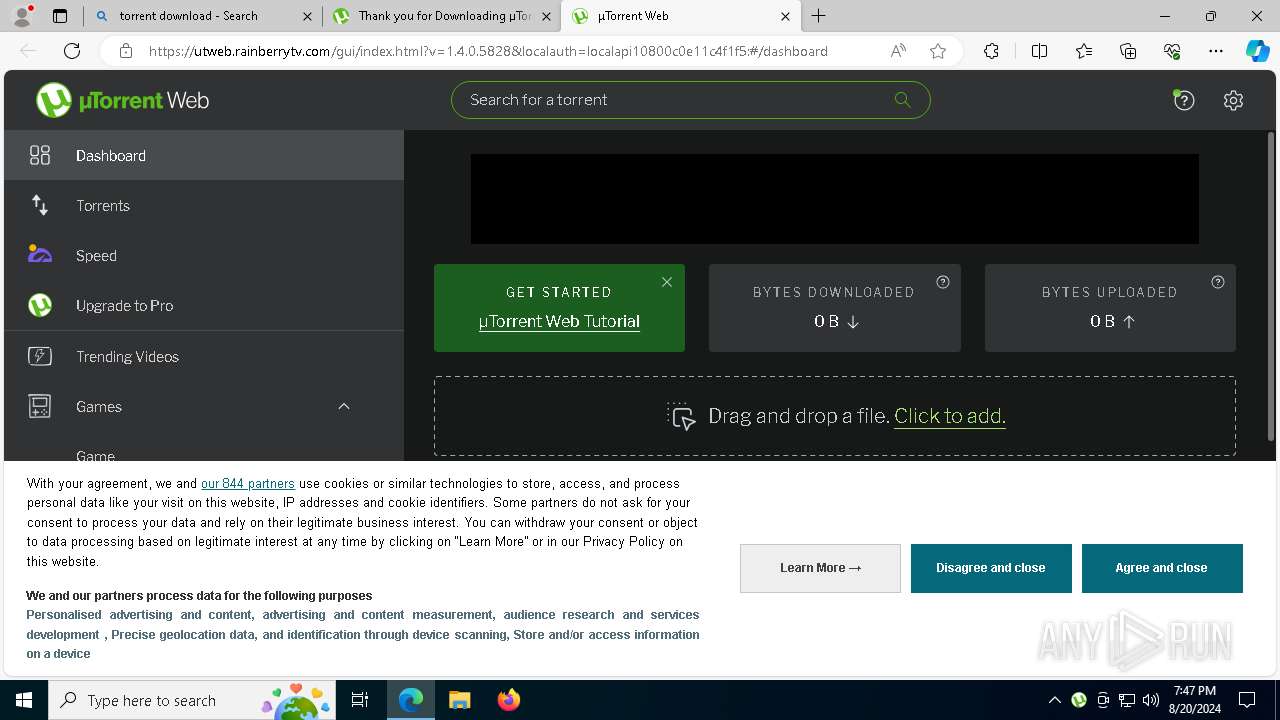Open the 'our 844 partners' link

248,483
